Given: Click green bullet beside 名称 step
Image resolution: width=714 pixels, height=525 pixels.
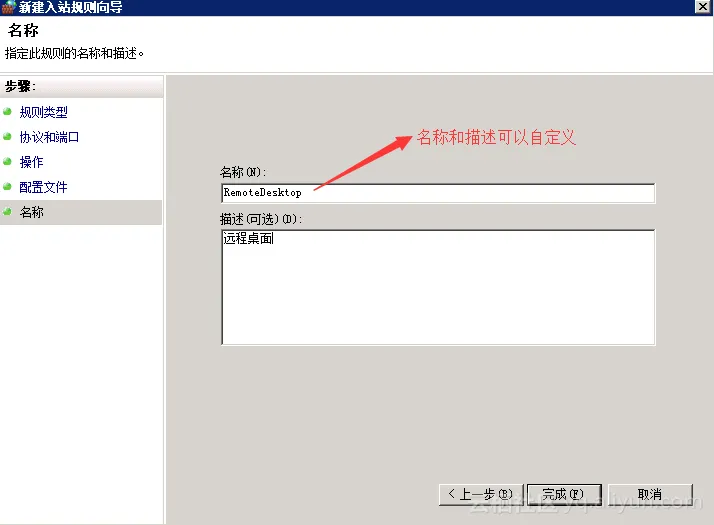Looking at the screenshot, I should (x=7, y=212).
